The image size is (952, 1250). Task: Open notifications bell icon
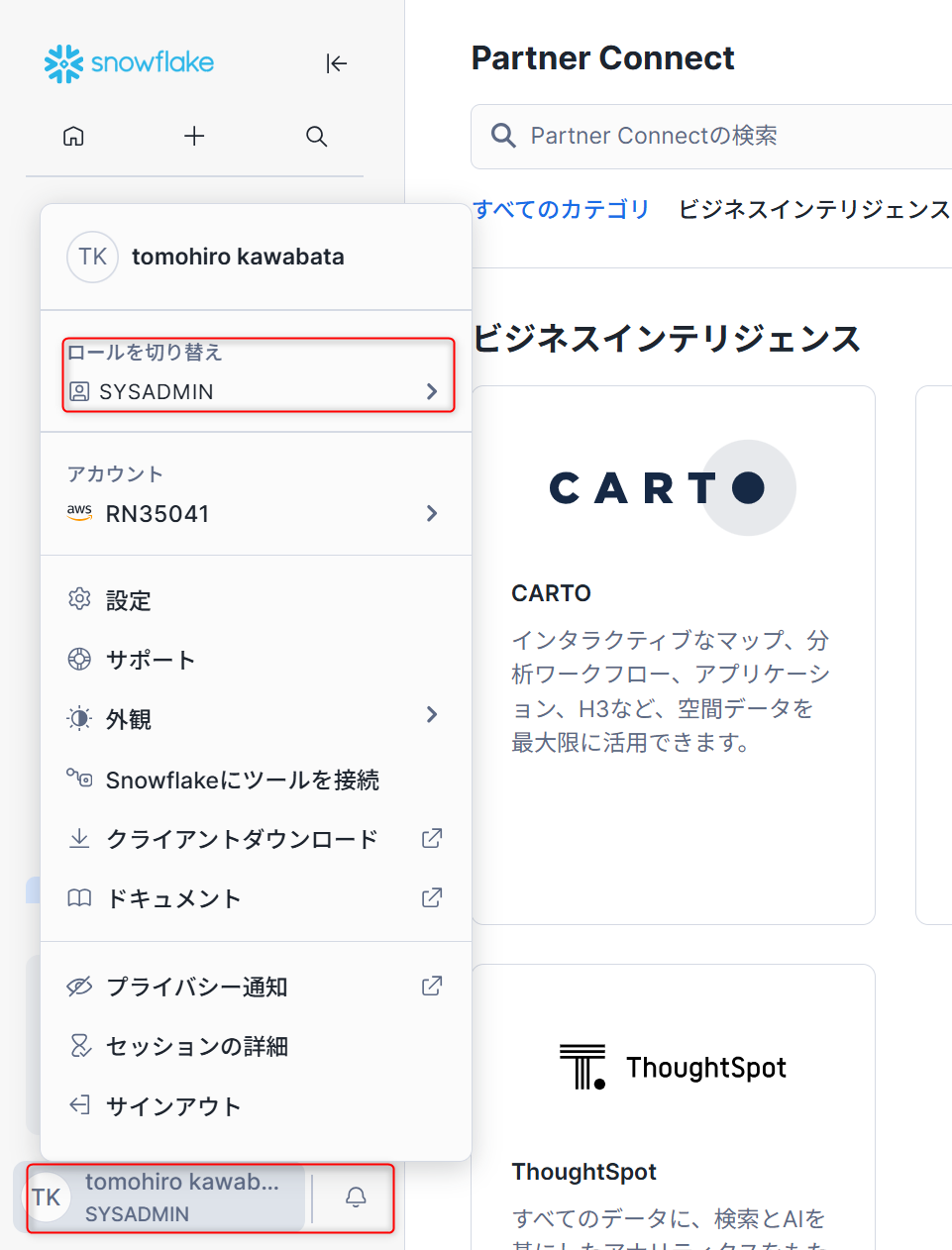click(x=356, y=1198)
